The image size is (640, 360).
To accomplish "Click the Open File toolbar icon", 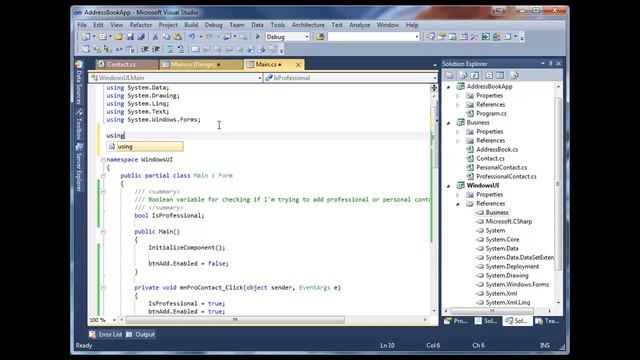I will tap(119, 37).
